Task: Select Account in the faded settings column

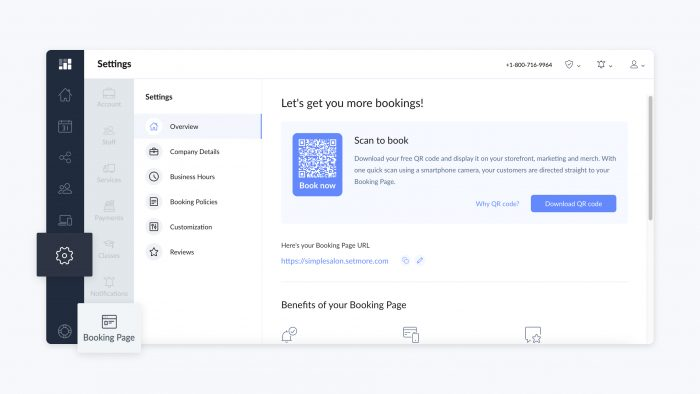Action: click(109, 98)
